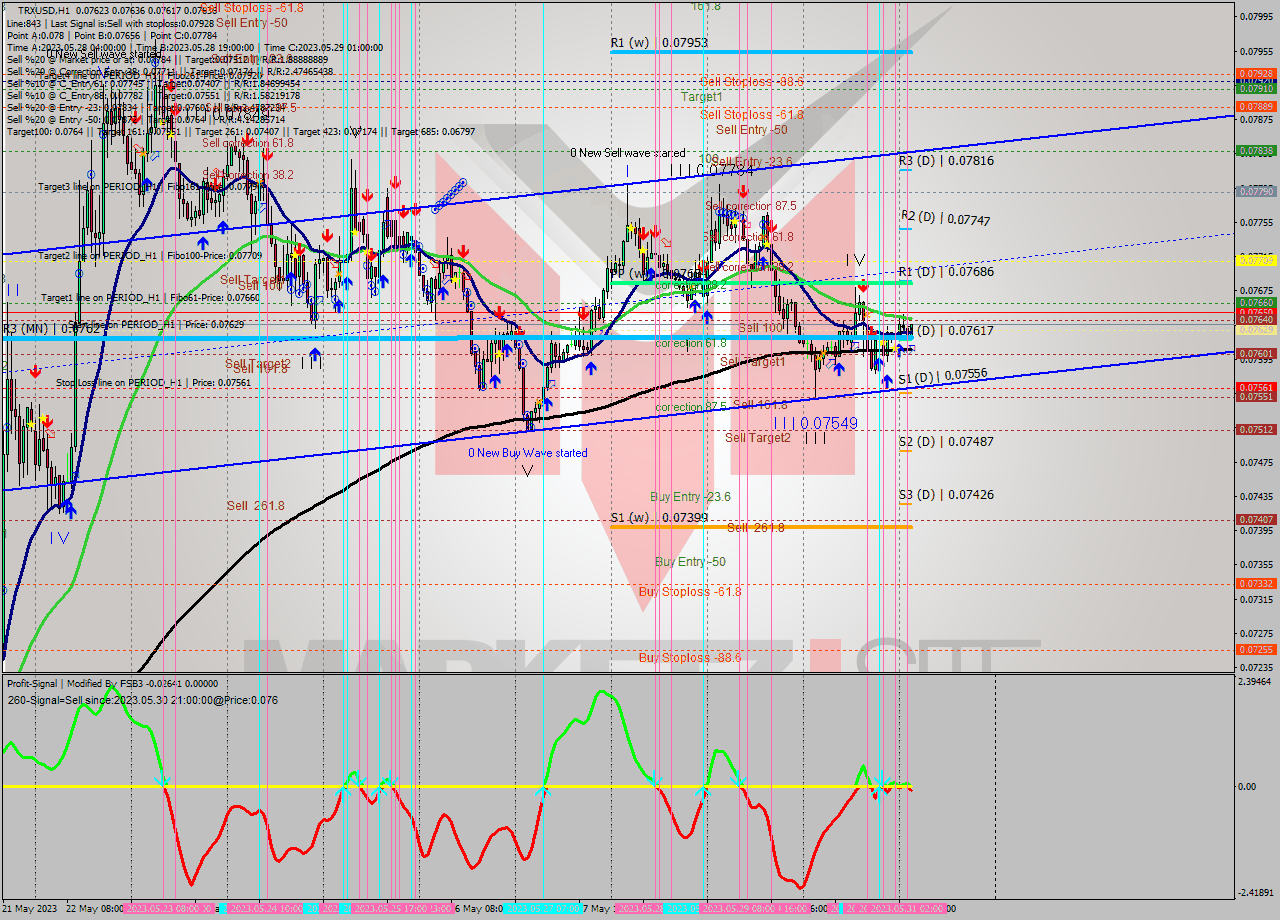The height and width of the screenshot is (920, 1280).
Task: Click the '0 New Buy Wave started' label
Action: (528, 453)
